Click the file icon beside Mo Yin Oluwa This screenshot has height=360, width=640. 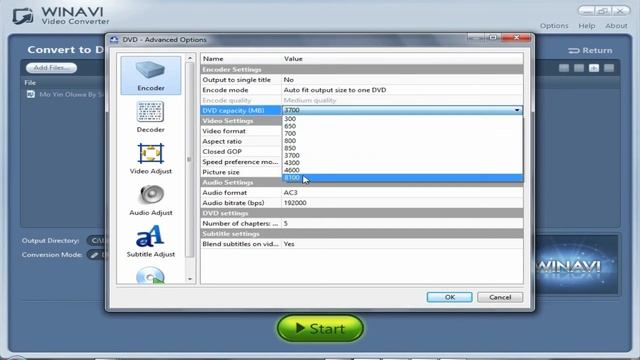click(31, 94)
